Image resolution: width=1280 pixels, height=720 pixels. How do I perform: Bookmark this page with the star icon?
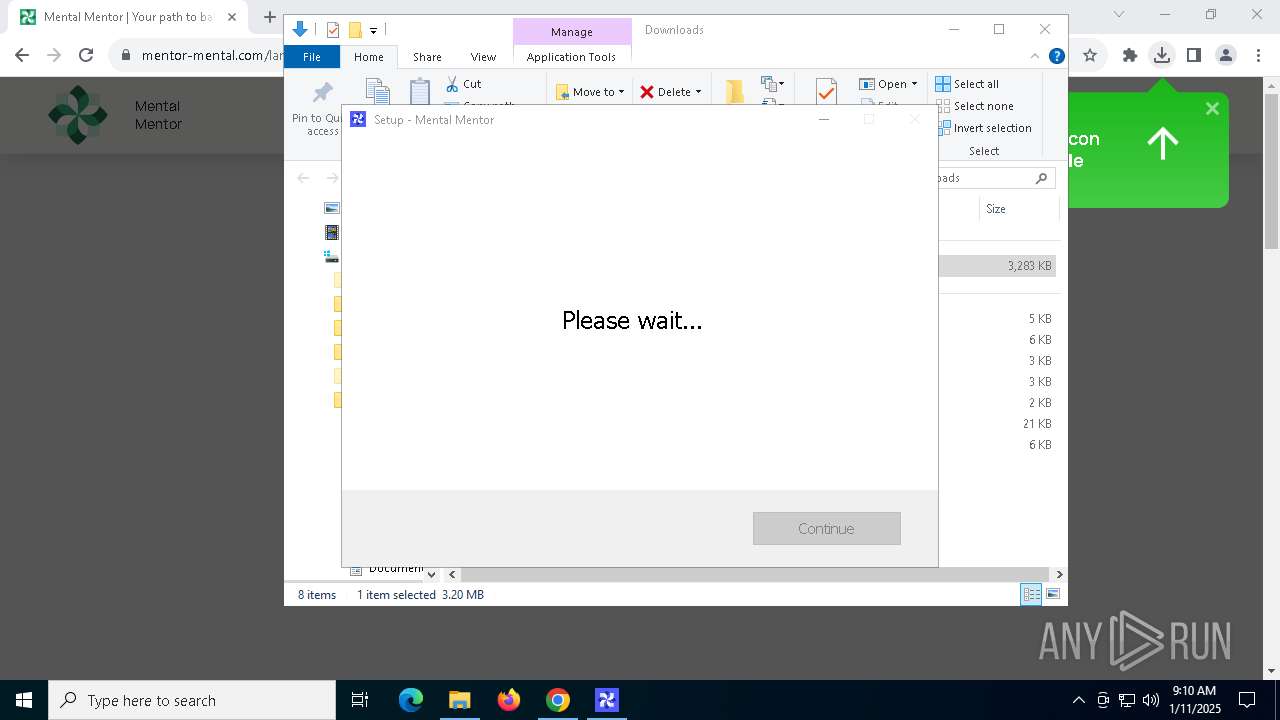click(1090, 55)
